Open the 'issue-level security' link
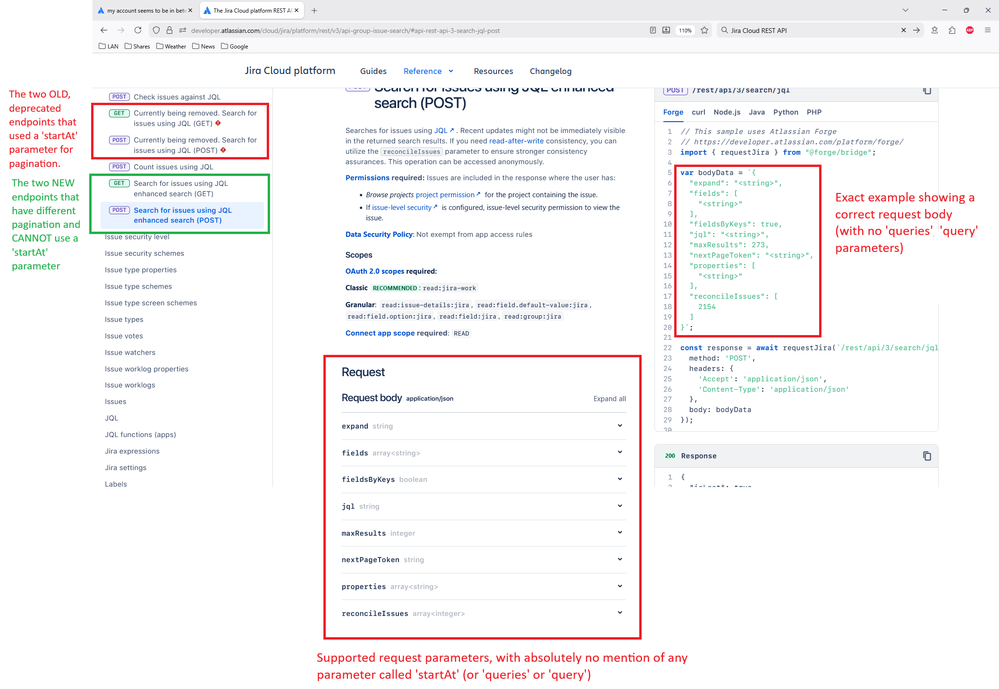The image size is (999, 689). click(405, 208)
